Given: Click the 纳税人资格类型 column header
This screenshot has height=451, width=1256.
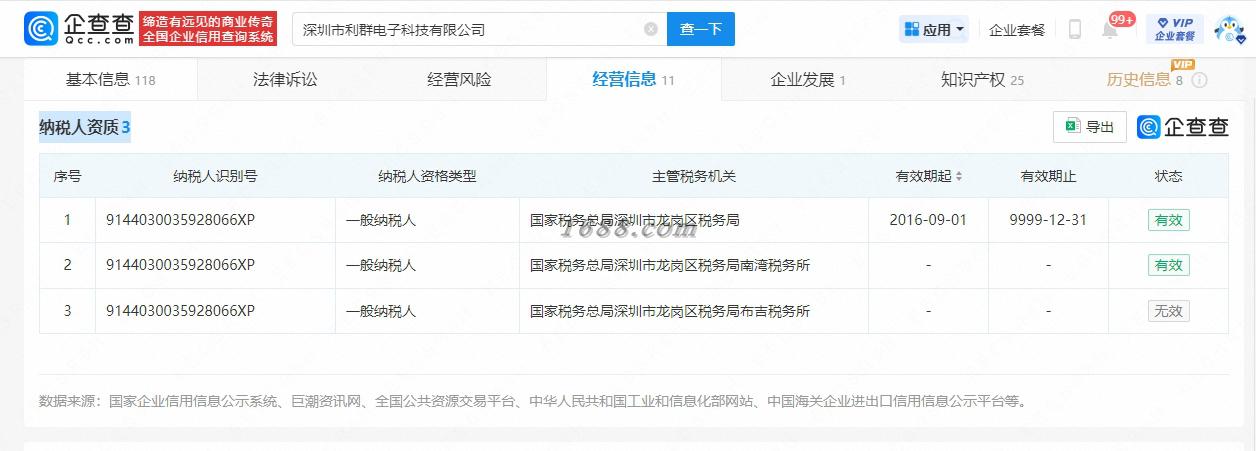Looking at the screenshot, I should (x=427, y=176).
